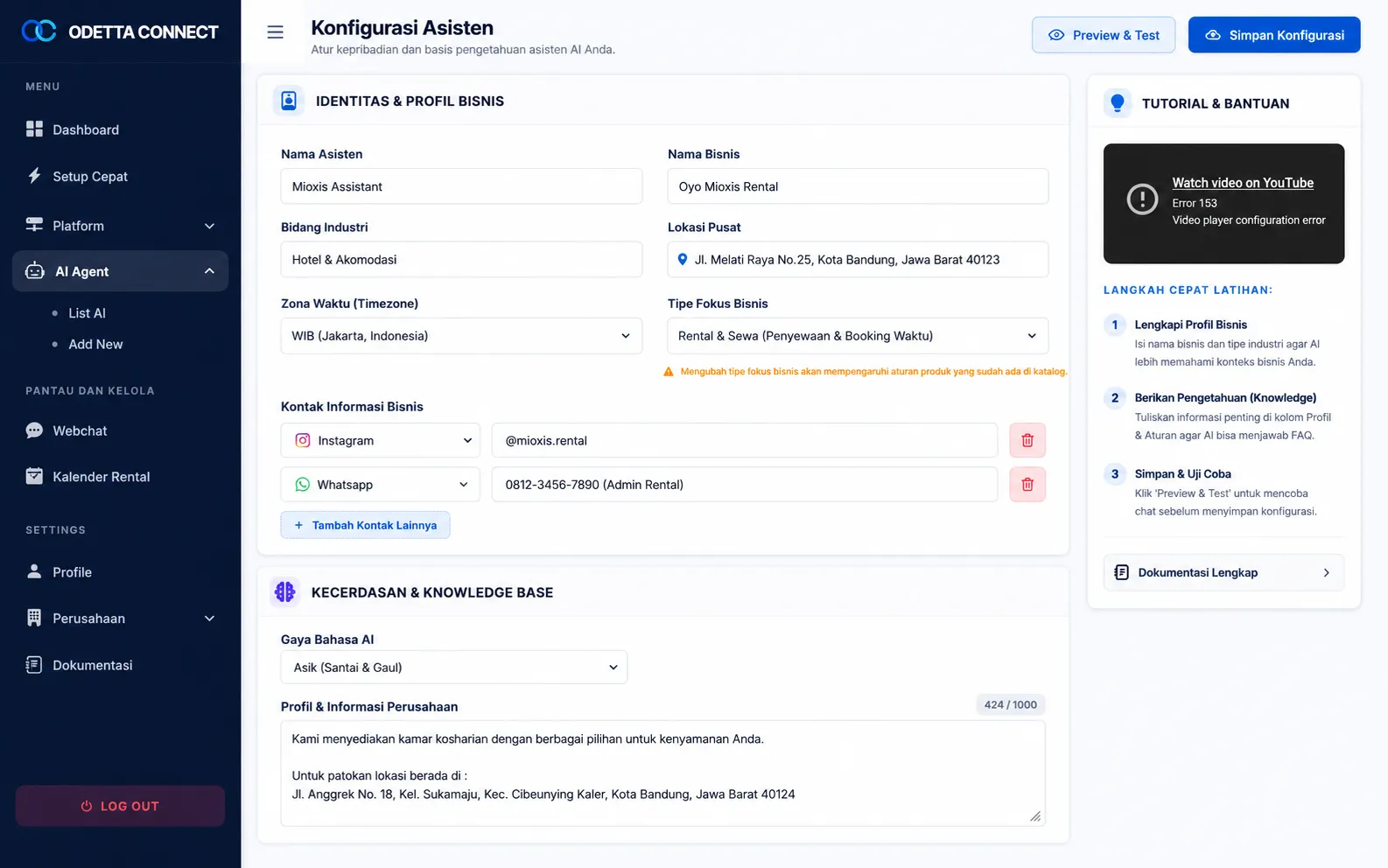Click the Identitas & Profil Bisnis header icon

(x=289, y=101)
